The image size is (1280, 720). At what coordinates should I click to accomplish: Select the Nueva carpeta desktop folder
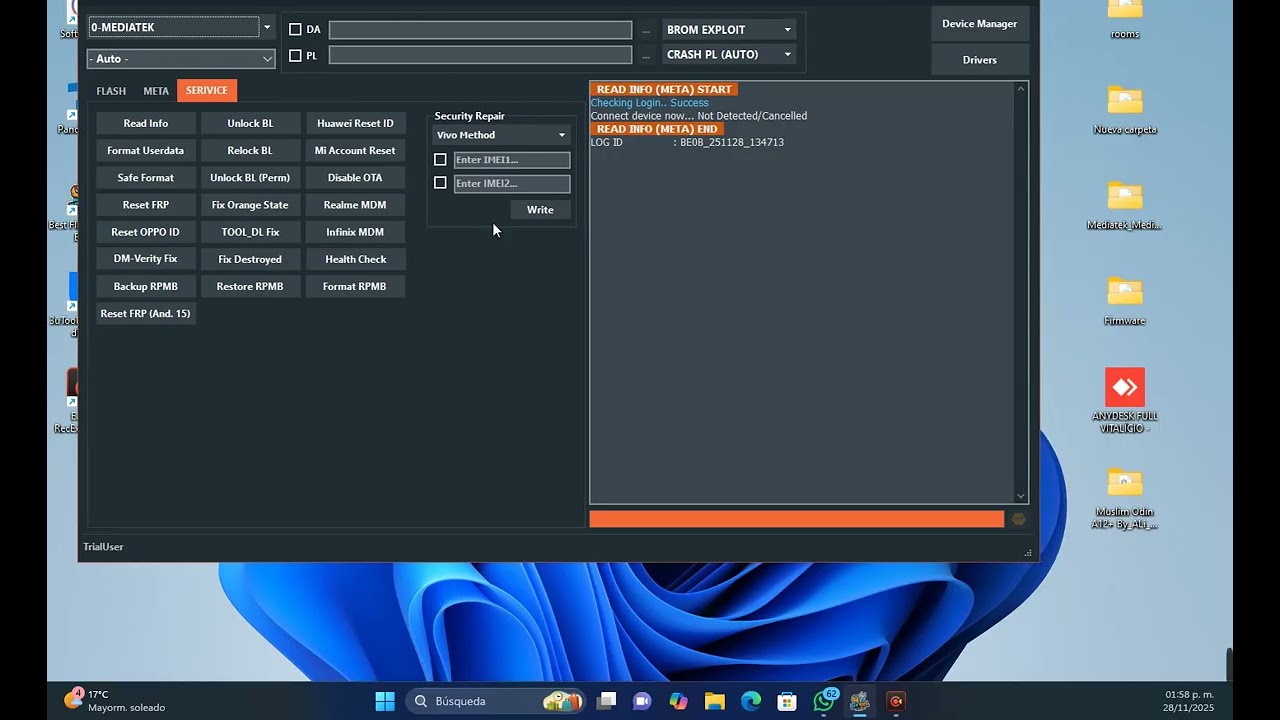click(1125, 110)
